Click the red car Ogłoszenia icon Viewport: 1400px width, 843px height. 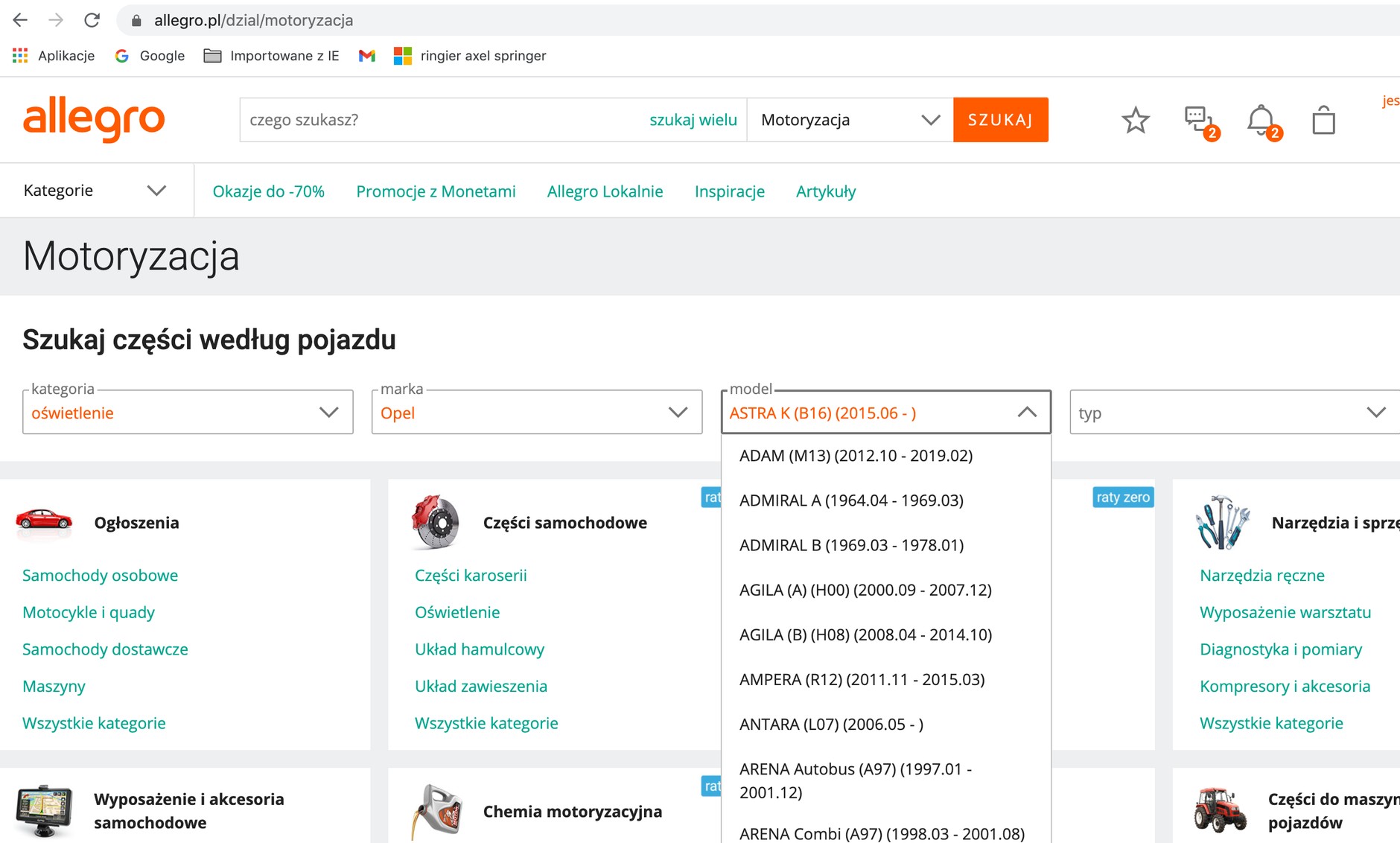pyautogui.click(x=44, y=521)
